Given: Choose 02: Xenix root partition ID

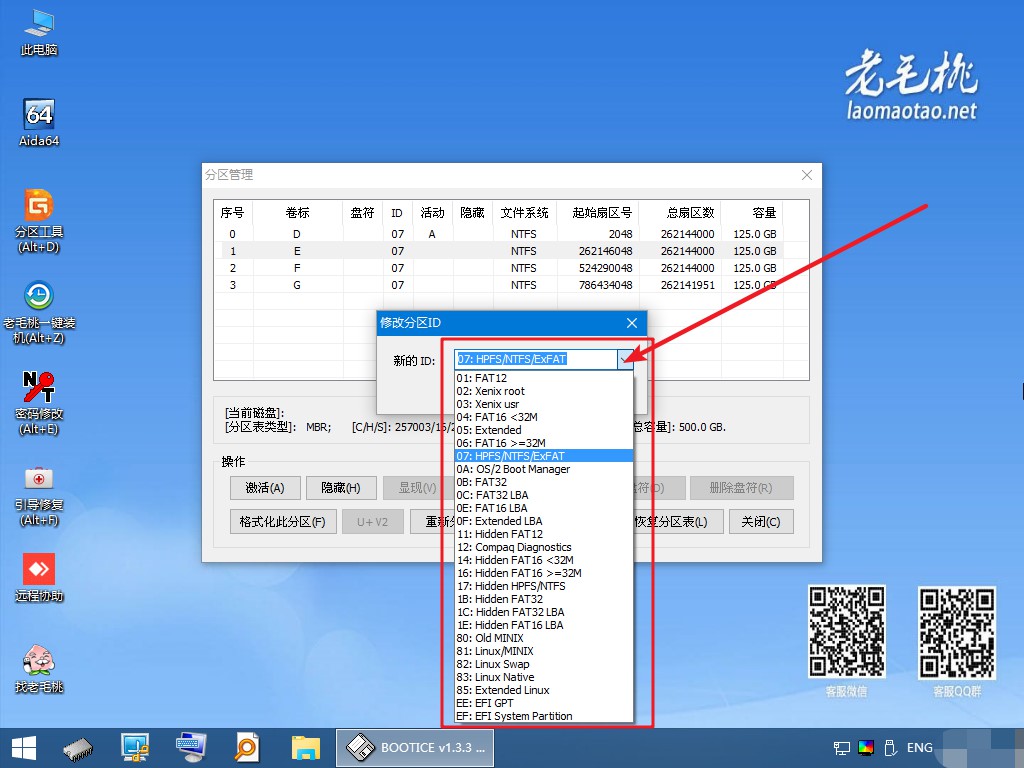Looking at the screenshot, I should (x=544, y=391).
